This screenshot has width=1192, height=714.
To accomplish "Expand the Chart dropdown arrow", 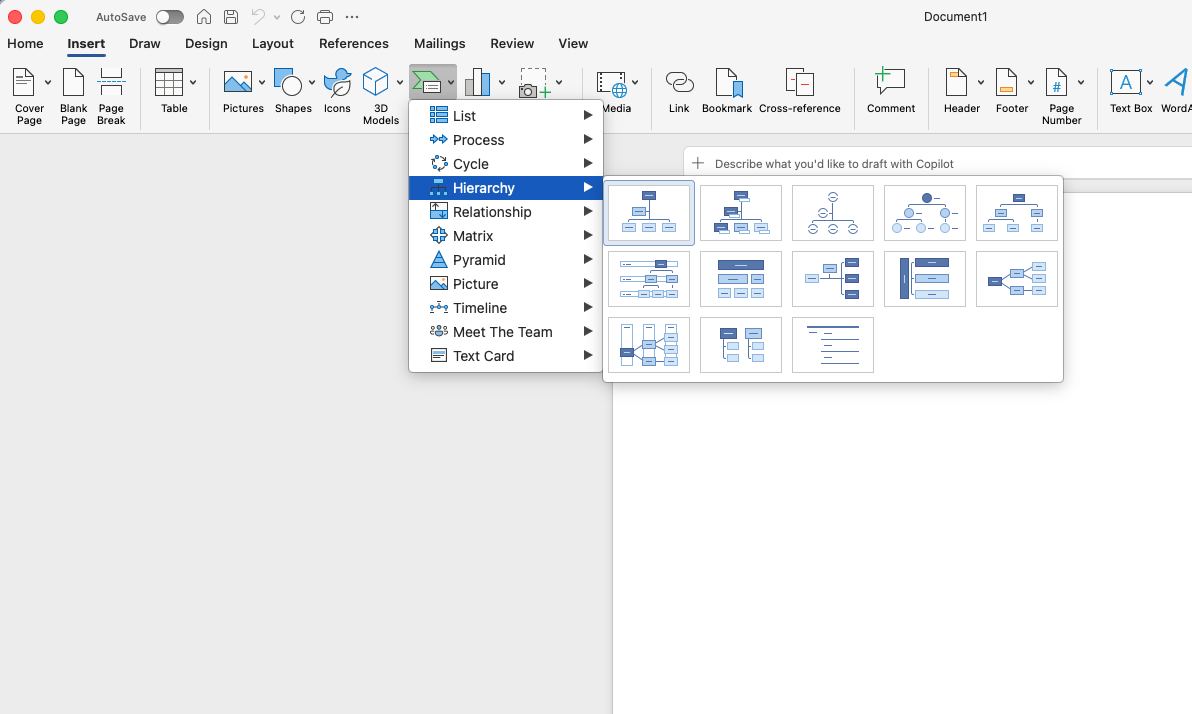I will pyautogui.click(x=502, y=82).
